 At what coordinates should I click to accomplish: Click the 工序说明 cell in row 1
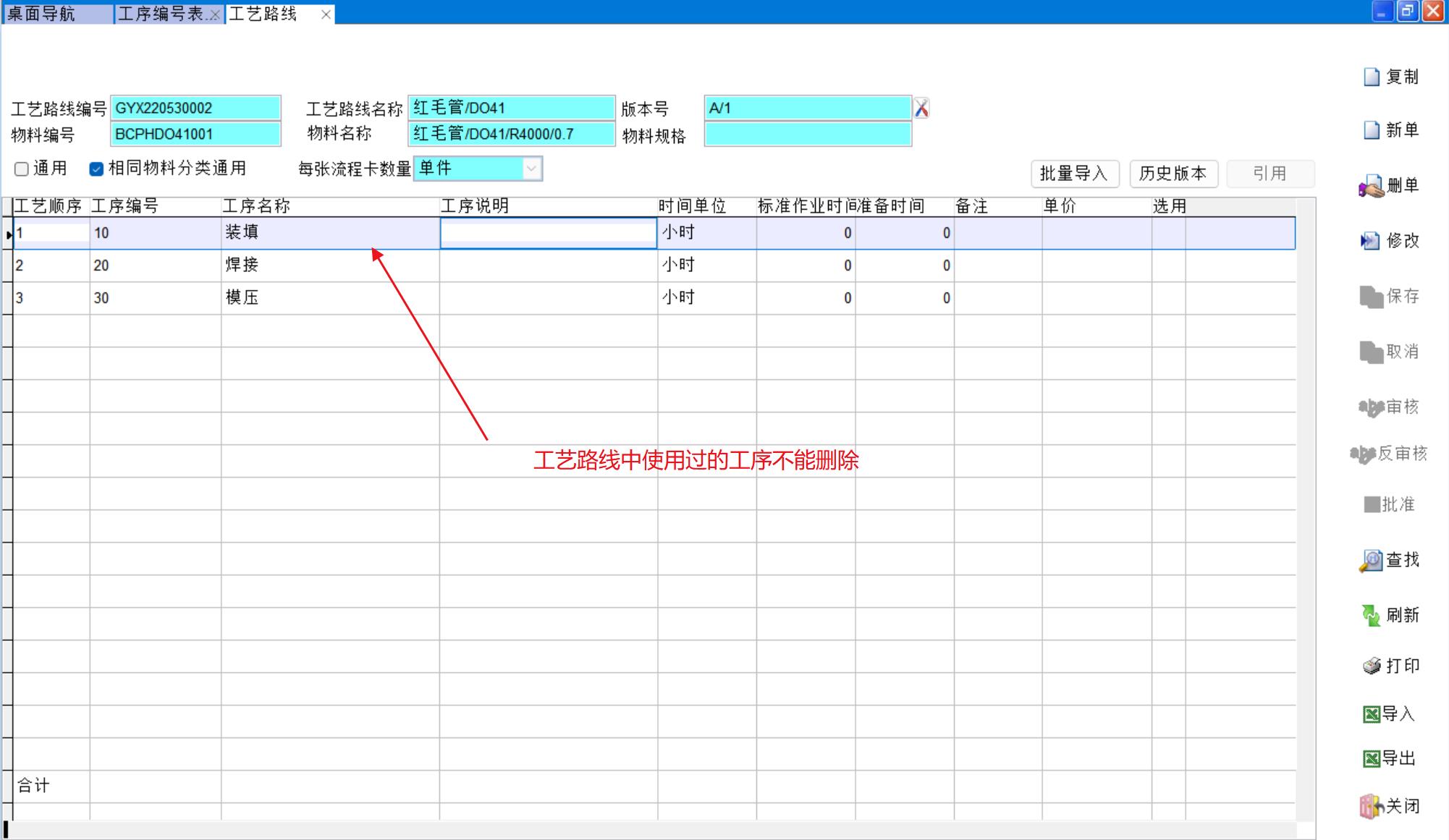pyautogui.click(x=548, y=233)
